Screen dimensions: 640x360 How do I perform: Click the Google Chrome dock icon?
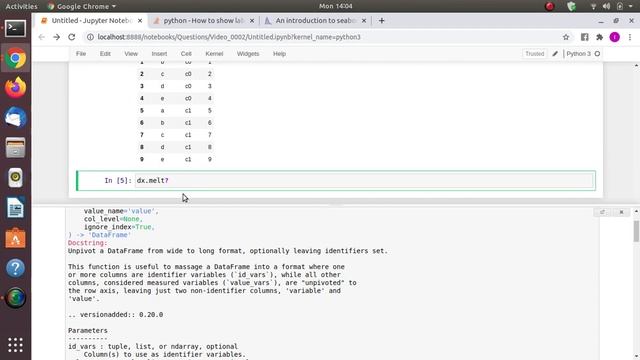(x=15, y=58)
